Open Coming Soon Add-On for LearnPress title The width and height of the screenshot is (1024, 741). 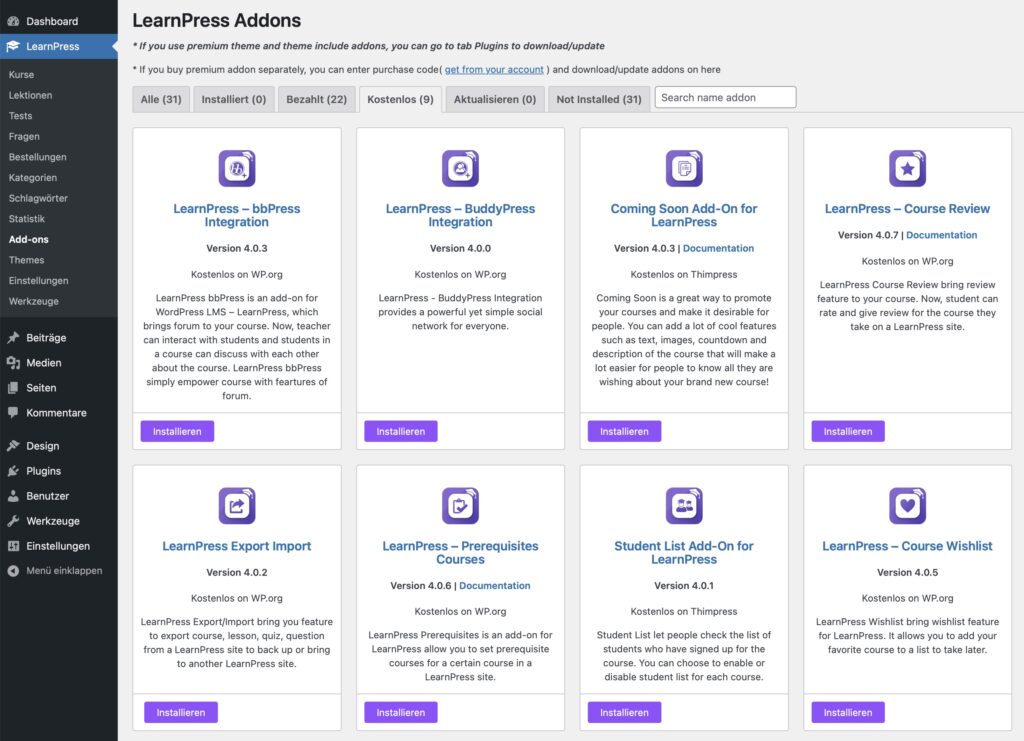click(684, 215)
